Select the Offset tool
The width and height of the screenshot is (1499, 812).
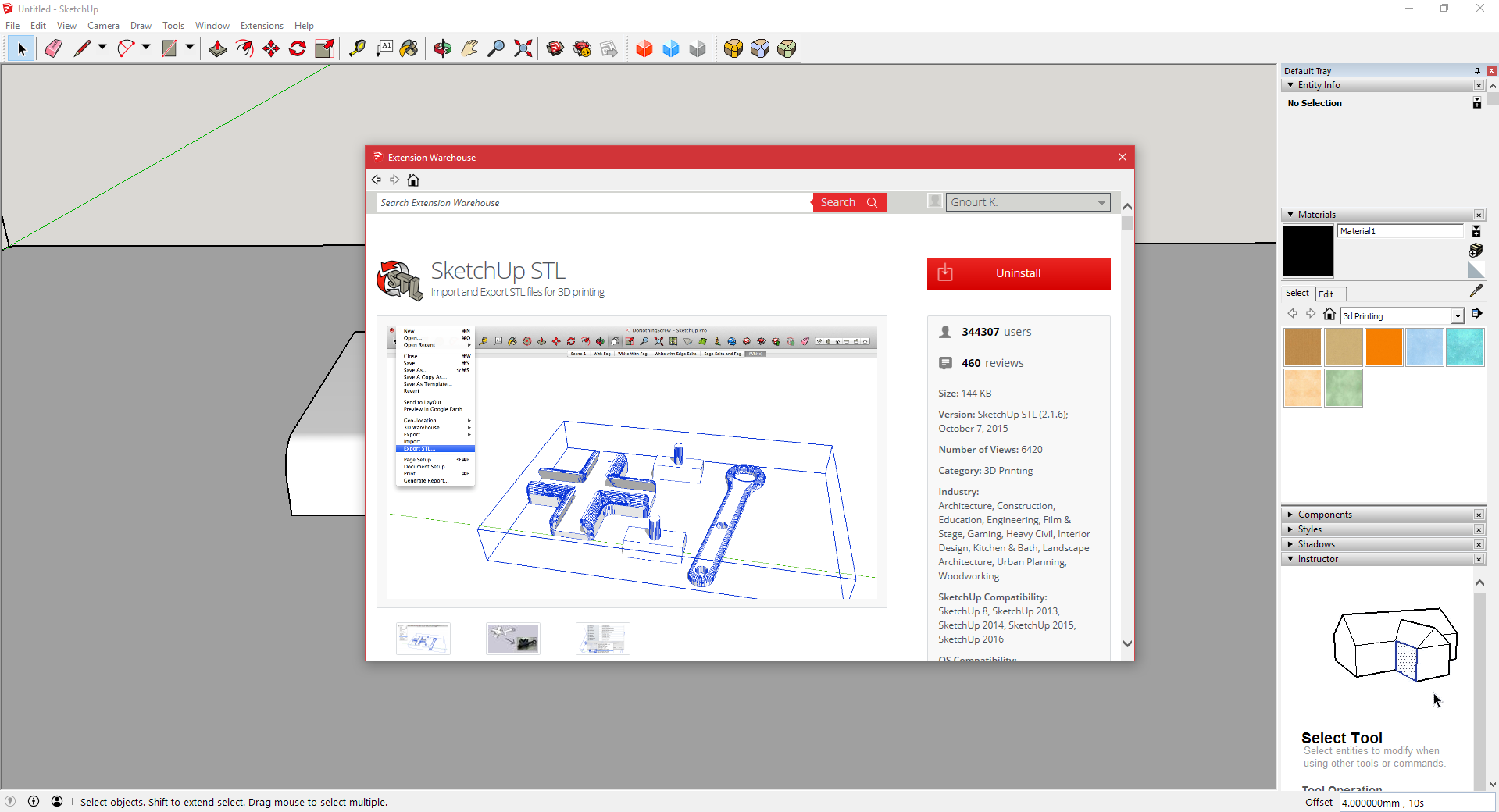244,49
